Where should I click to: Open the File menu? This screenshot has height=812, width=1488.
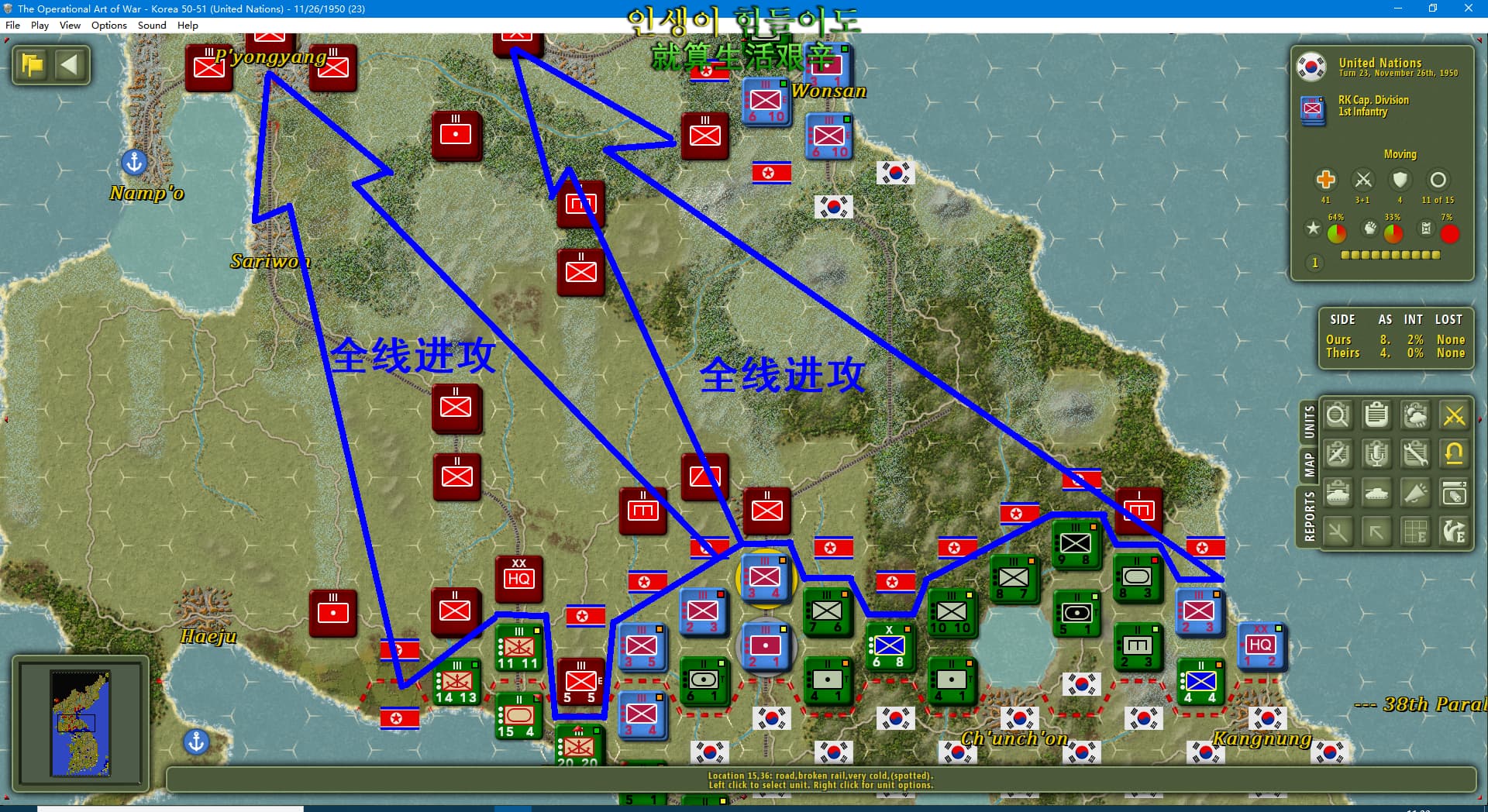pos(12,26)
